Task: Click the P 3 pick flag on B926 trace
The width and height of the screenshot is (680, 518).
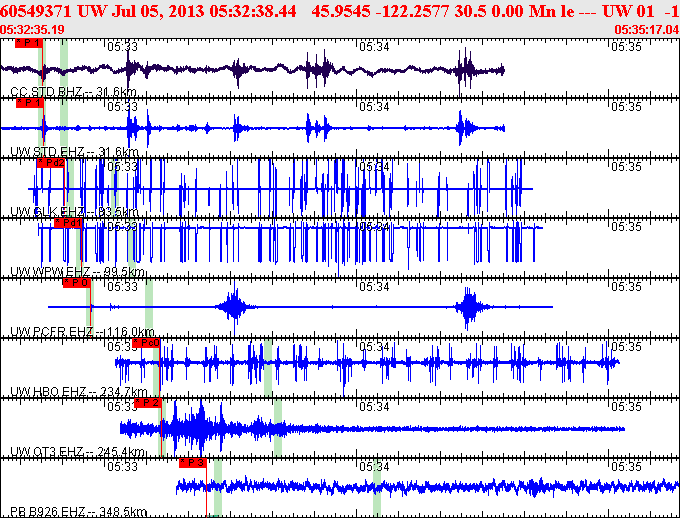Action: point(193,462)
